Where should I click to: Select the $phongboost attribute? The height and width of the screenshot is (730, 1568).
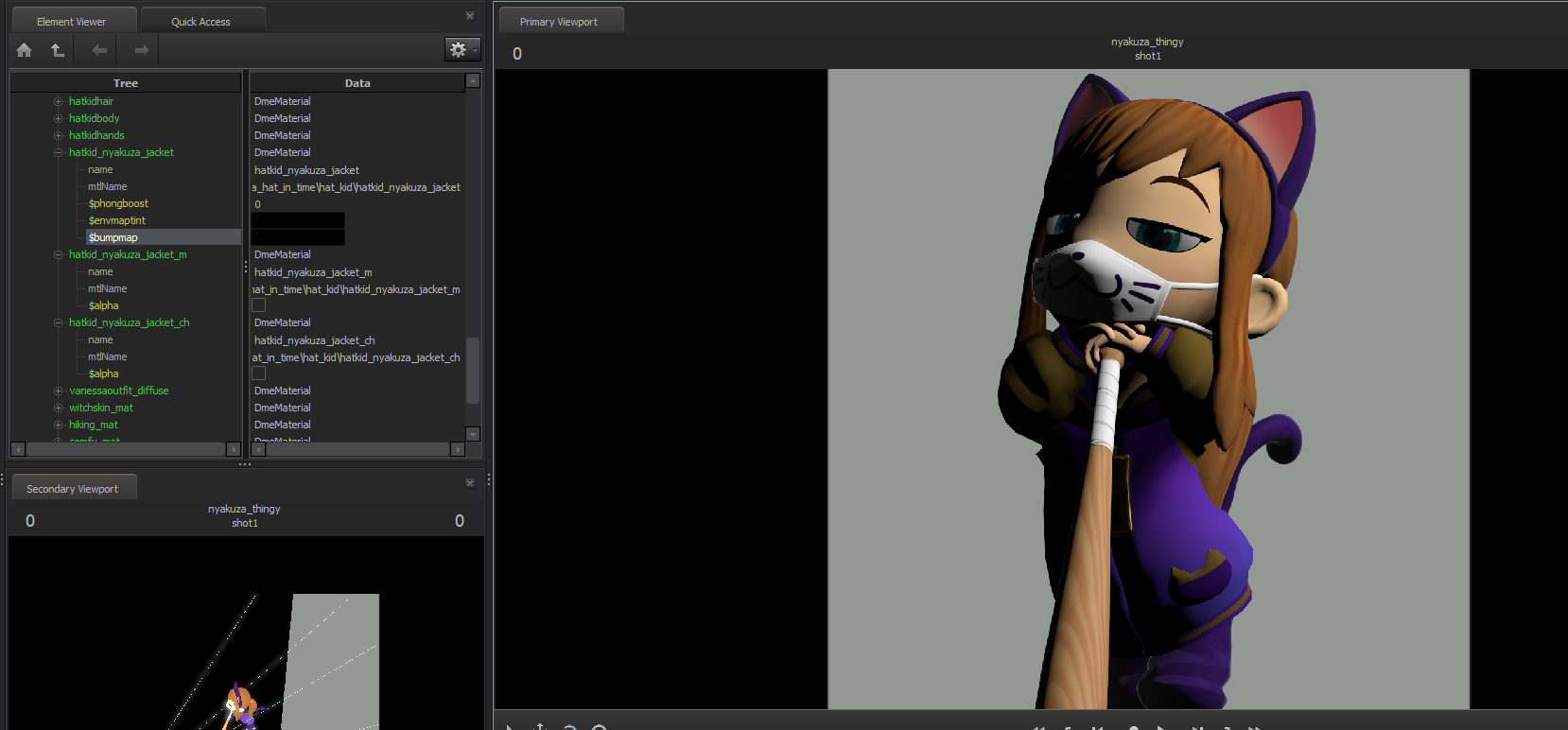tap(118, 203)
